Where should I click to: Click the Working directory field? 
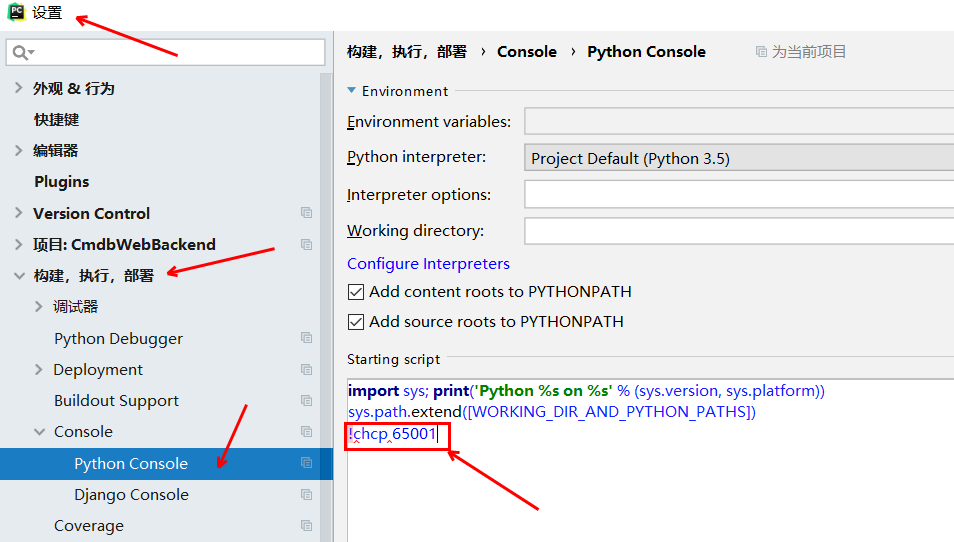click(739, 231)
